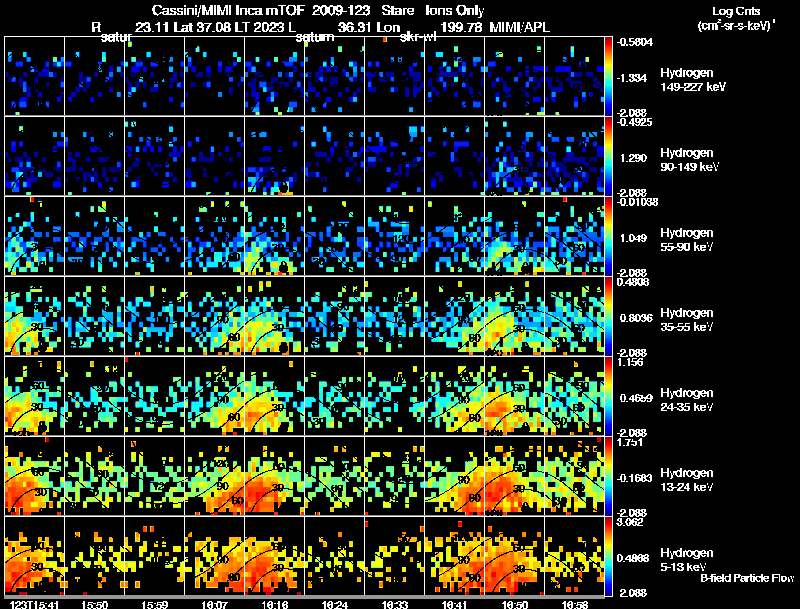Image resolution: width=800 pixels, height=609 pixels.
Task: Select the 13-24 keV panel at 16:41
Action: 455,476
